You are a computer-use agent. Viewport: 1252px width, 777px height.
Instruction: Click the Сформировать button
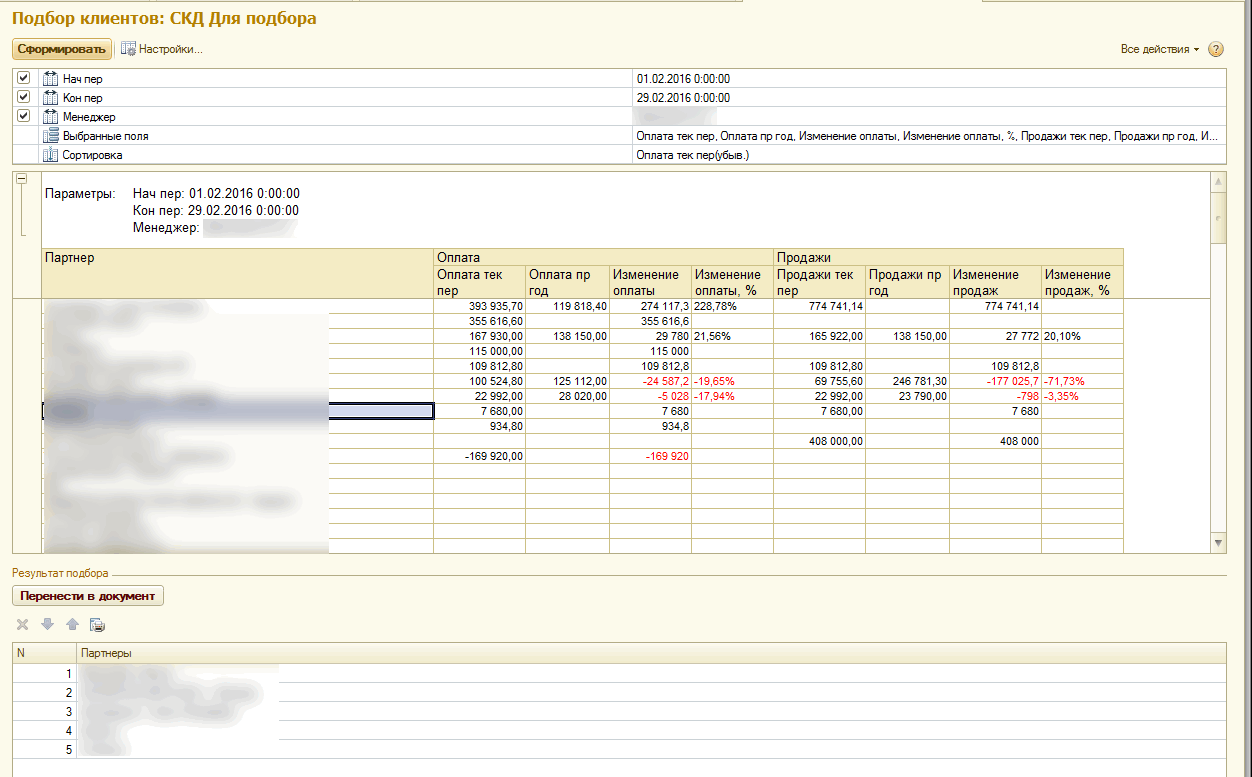click(61, 49)
